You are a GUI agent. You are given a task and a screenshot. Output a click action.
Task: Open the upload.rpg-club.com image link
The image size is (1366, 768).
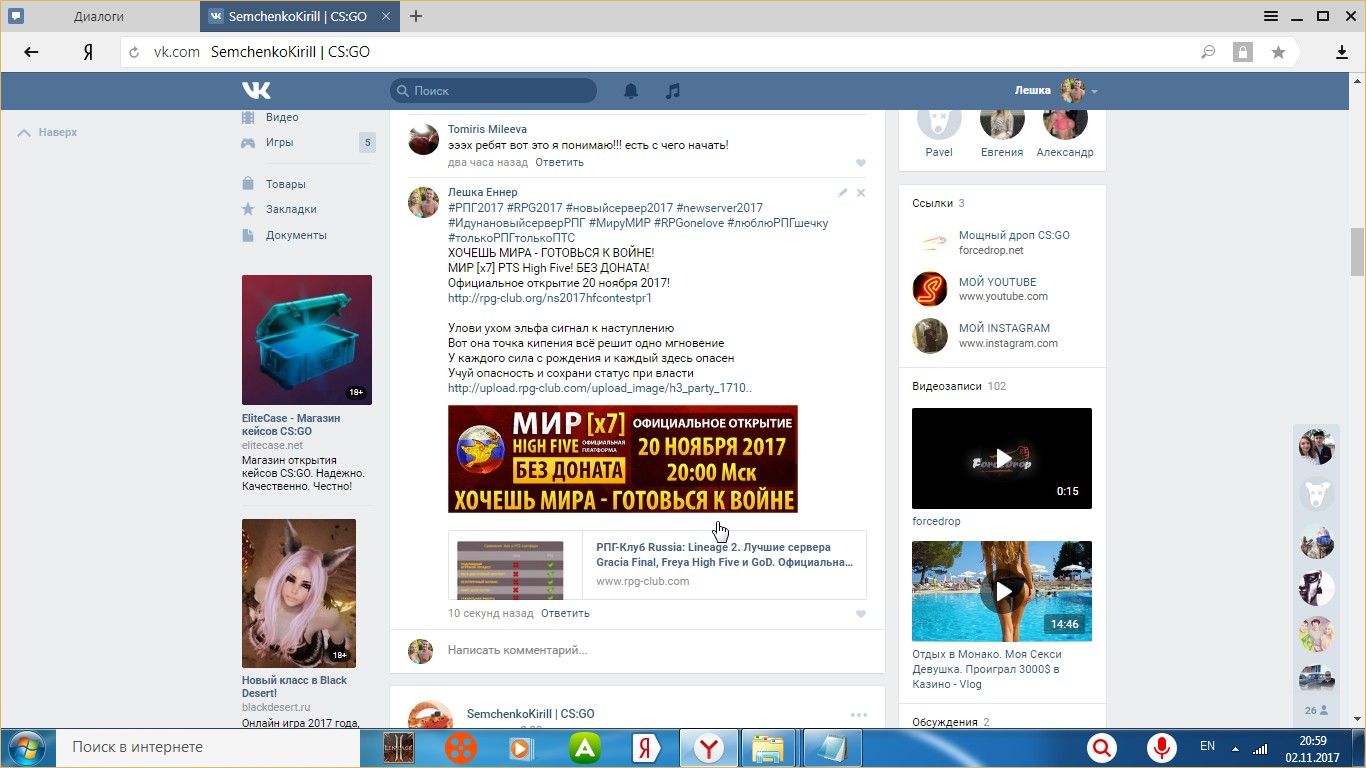[x=600, y=388]
